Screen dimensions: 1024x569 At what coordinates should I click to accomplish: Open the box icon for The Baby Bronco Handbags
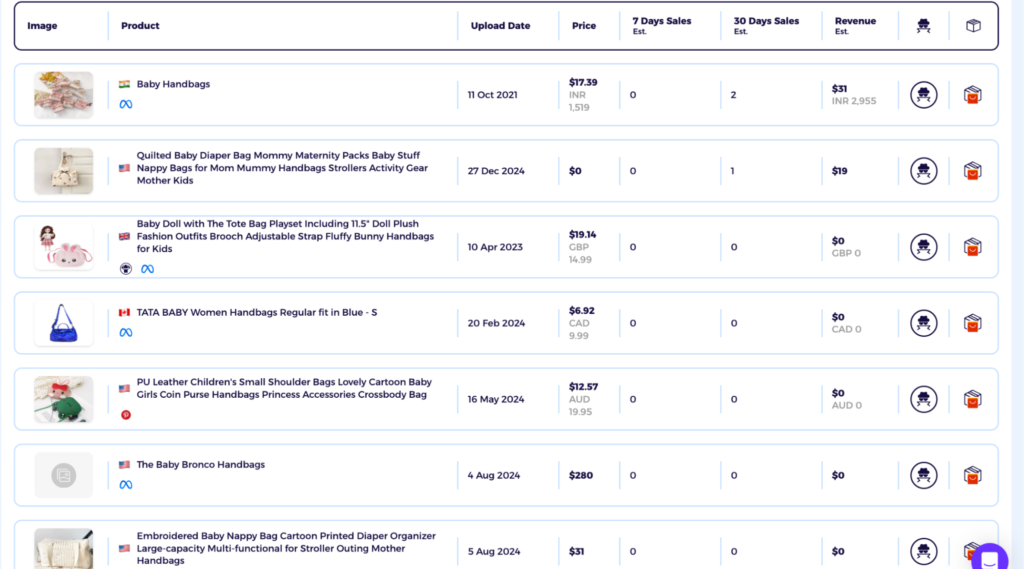coord(972,476)
